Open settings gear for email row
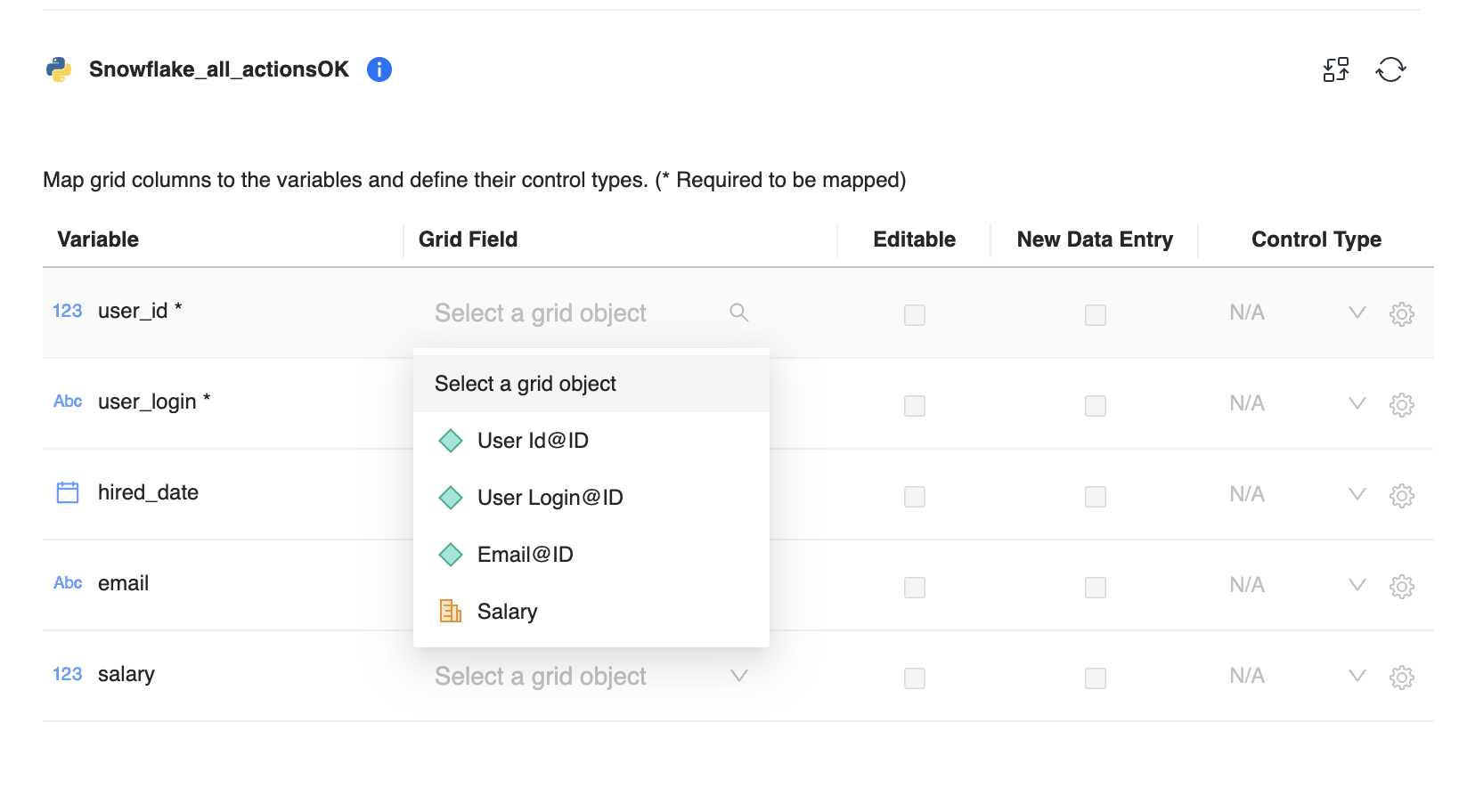The height and width of the screenshot is (812, 1459). point(1402,587)
